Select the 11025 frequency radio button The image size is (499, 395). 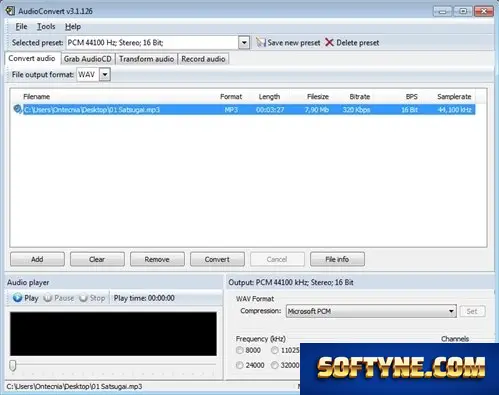pos(274,350)
